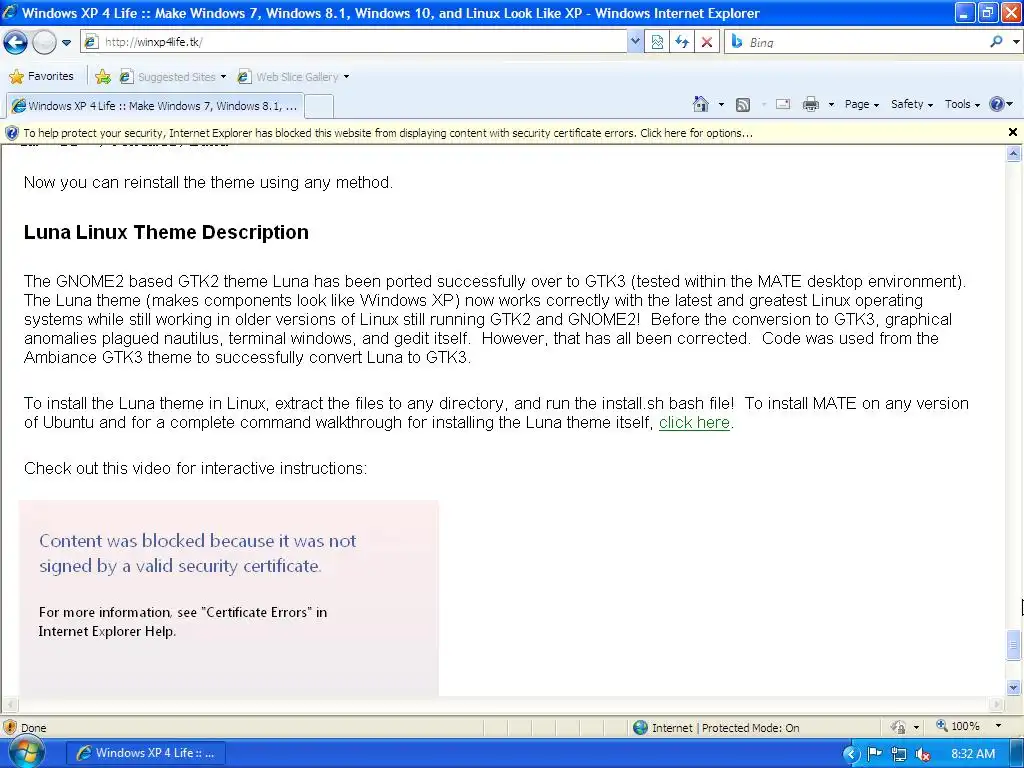Click the RSS Feeds icon
Image resolution: width=1024 pixels, height=768 pixels.
tap(743, 104)
